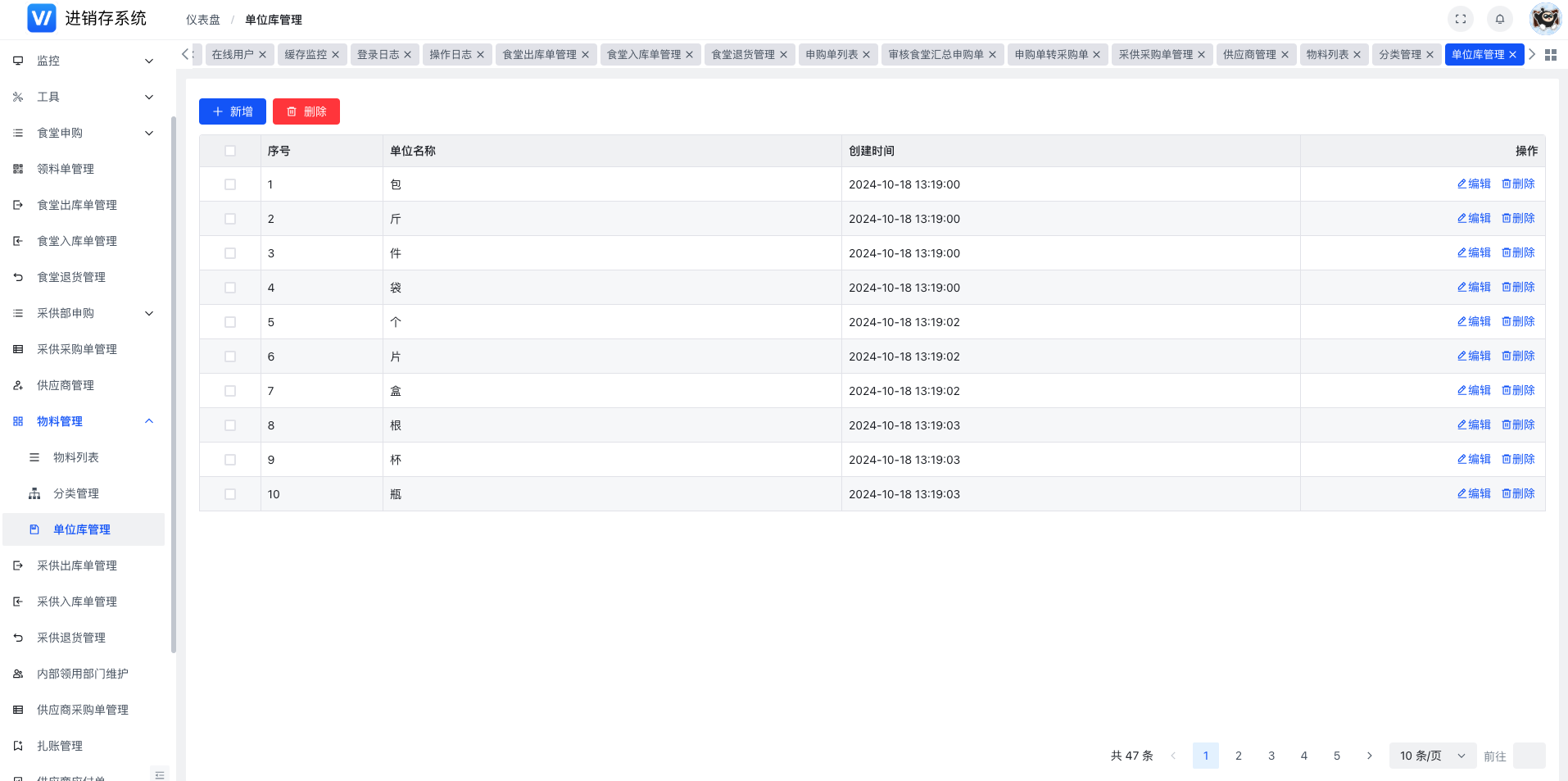This screenshot has width=1568, height=781.
Task: Open the 10 条/页 page size dropdown
Action: (1432, 756)
